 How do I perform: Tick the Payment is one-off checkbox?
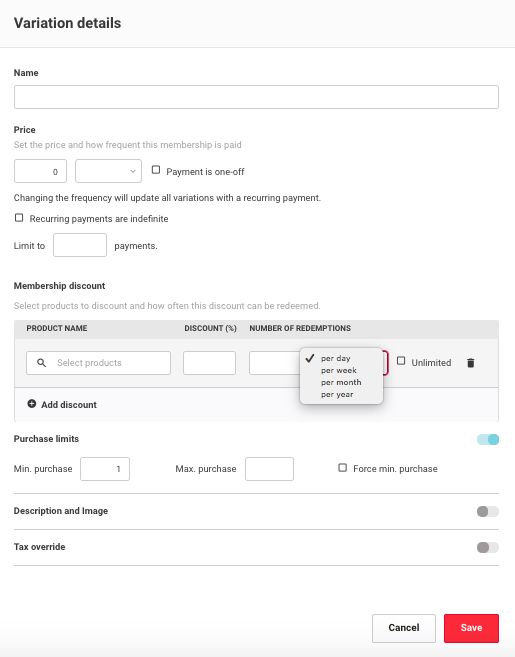click(156, 170)
